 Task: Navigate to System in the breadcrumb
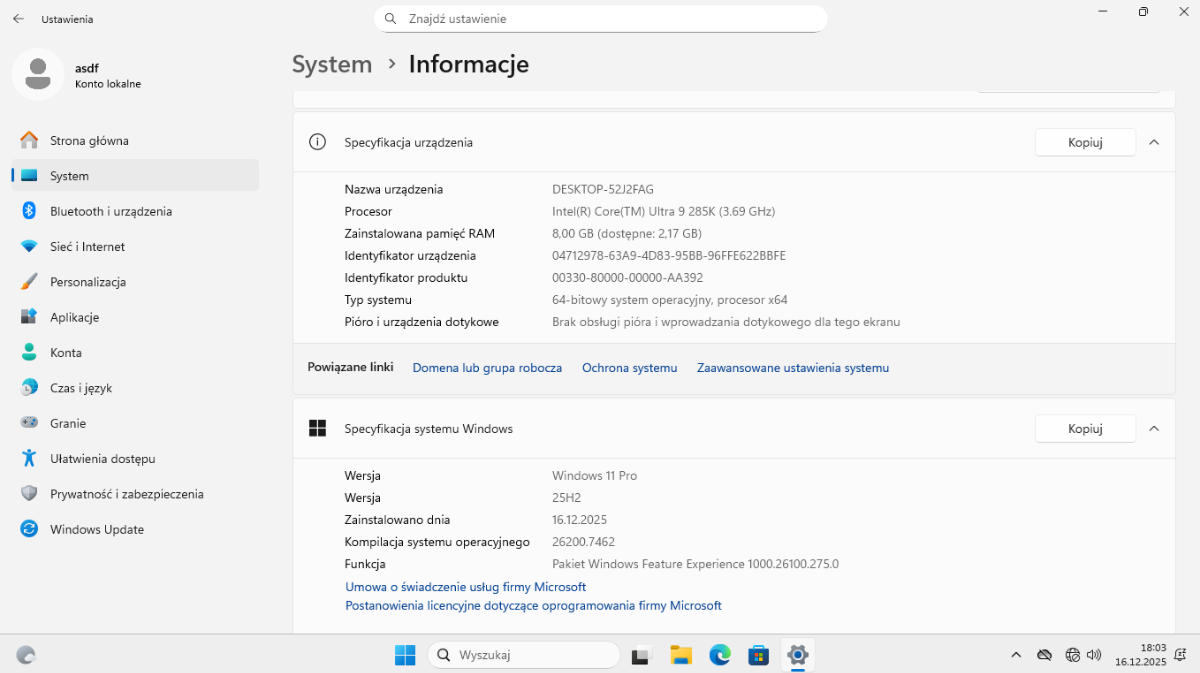332,64
